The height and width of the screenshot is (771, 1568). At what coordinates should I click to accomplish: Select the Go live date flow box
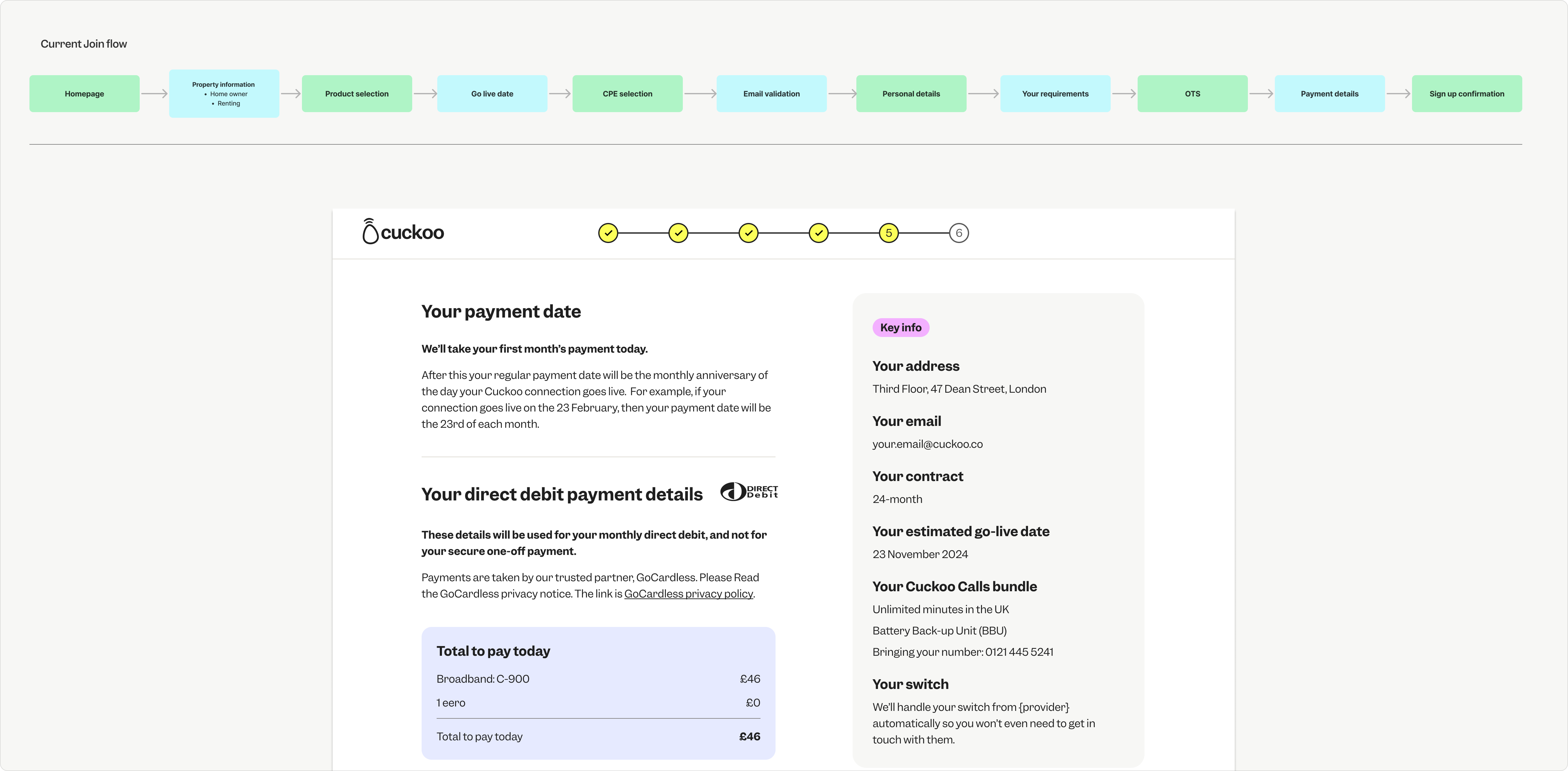point(492,94)
